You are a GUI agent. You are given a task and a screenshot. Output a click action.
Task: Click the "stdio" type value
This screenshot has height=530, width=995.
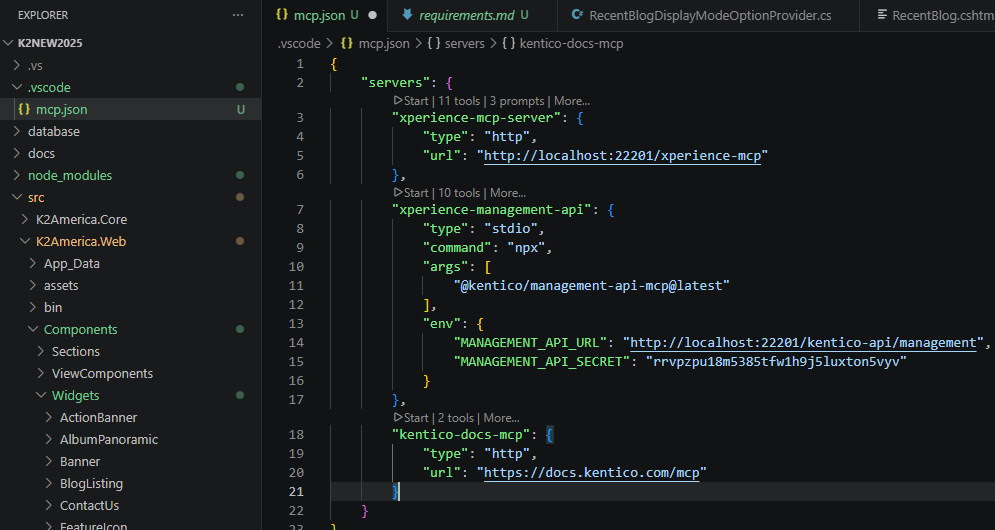coord(511,229)
